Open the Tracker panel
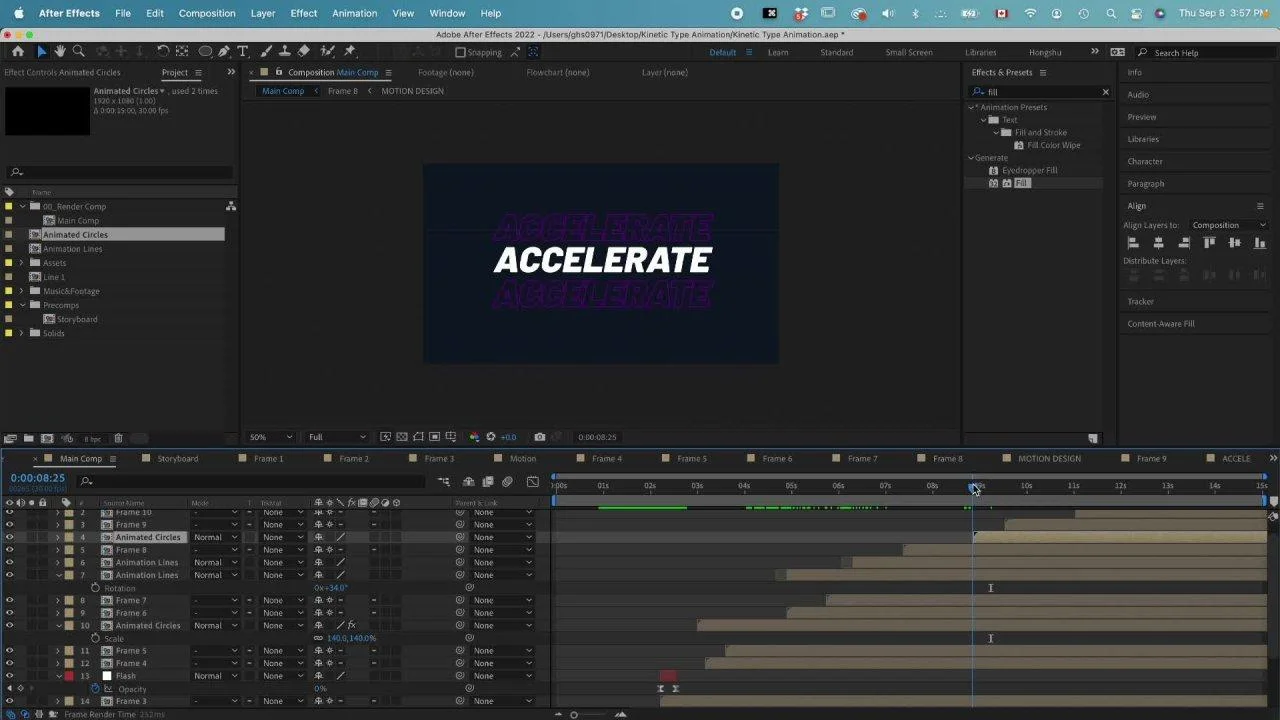This screenshot has width=1280, height=720. point(1140,301)
